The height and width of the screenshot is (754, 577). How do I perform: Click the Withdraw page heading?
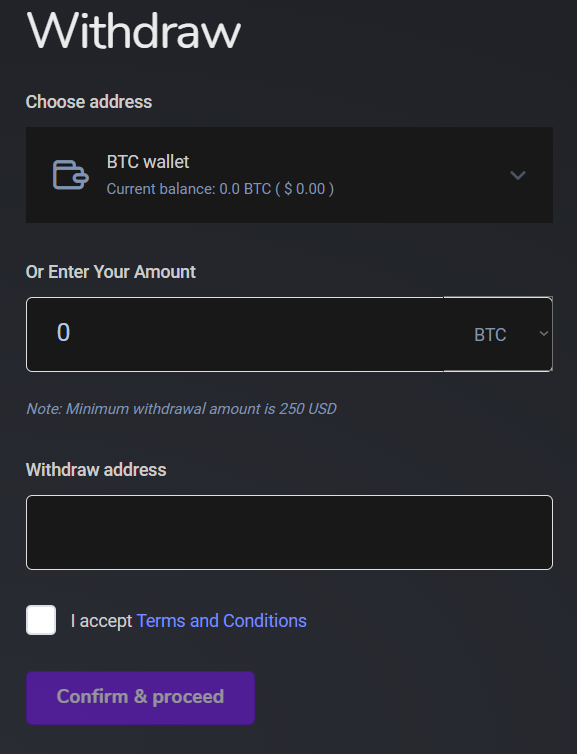pos(134,31)
